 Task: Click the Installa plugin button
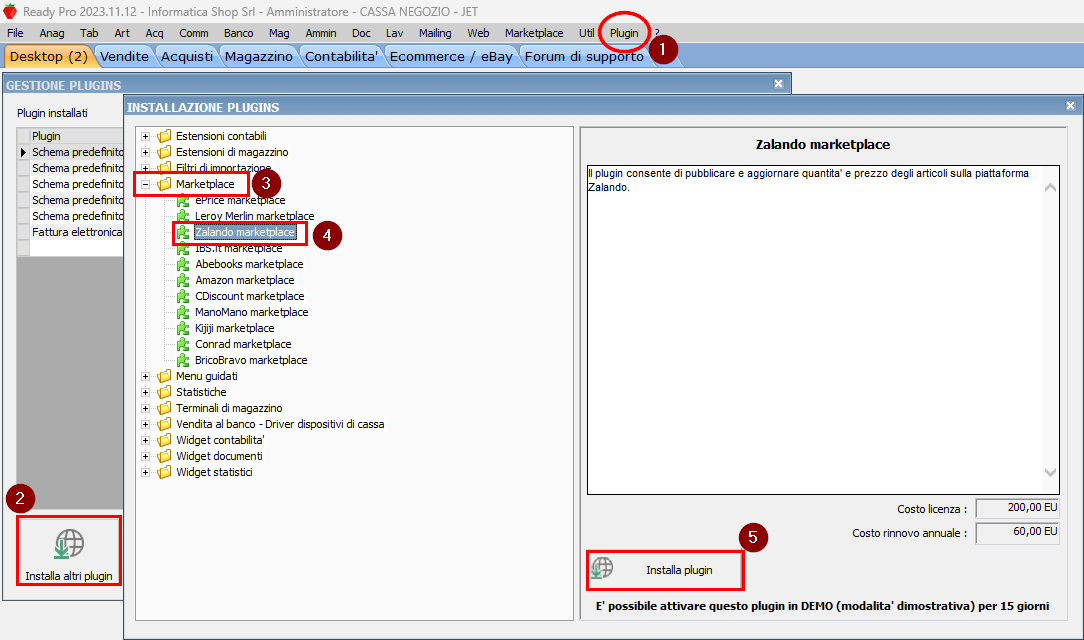tap(665, 570)
